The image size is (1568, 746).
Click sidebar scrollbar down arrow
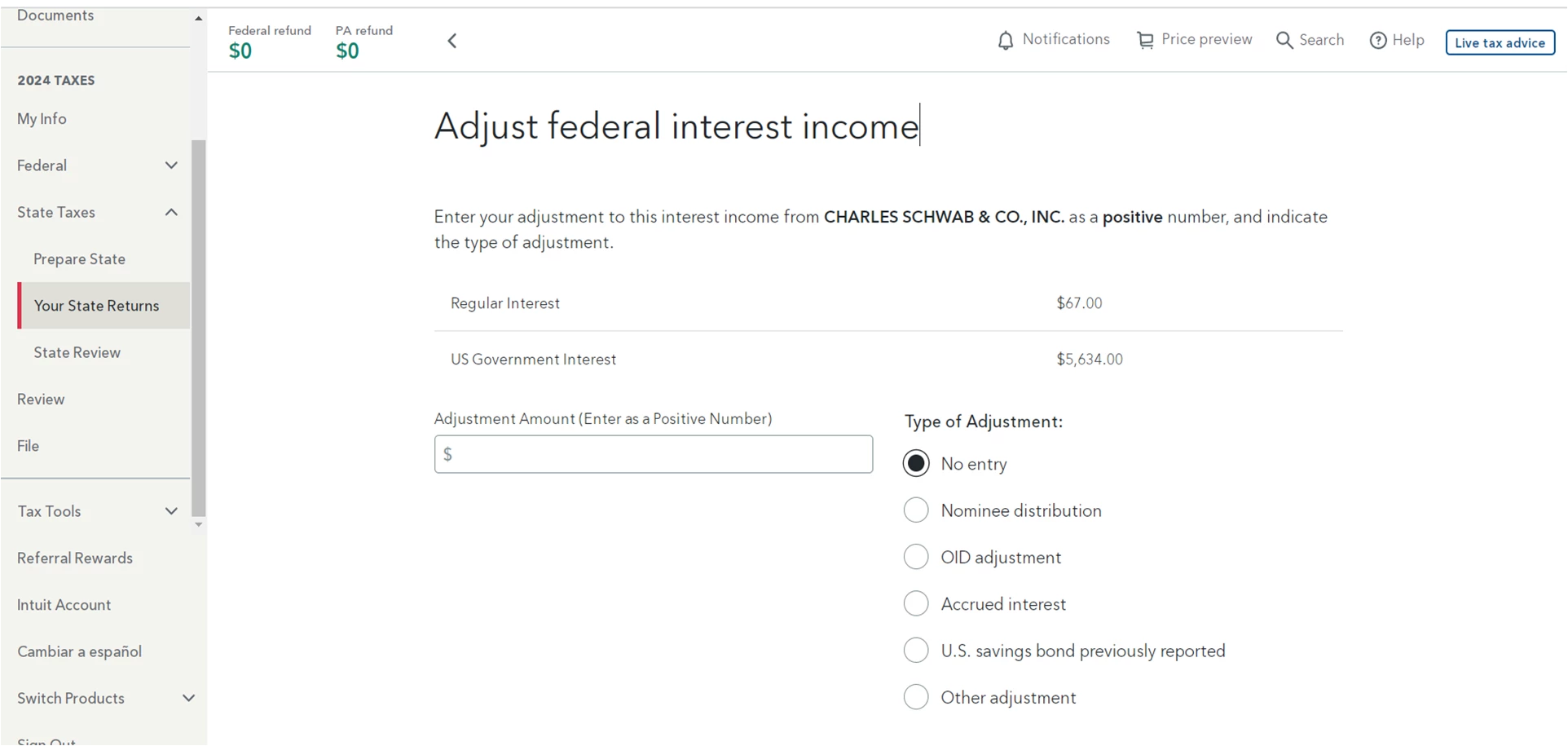(198, 524)
